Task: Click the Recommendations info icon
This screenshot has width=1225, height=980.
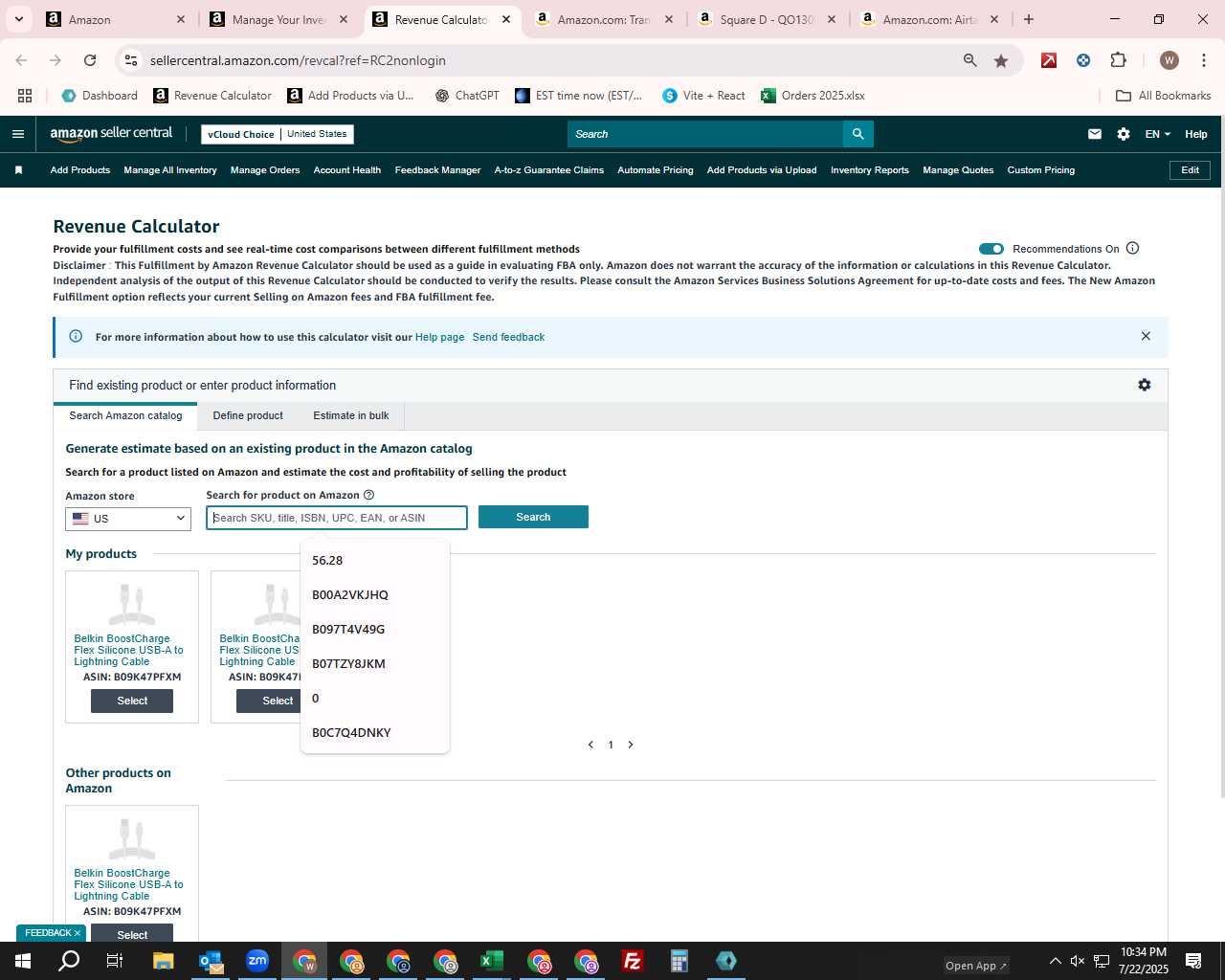Action: [x=1132, y=249]
